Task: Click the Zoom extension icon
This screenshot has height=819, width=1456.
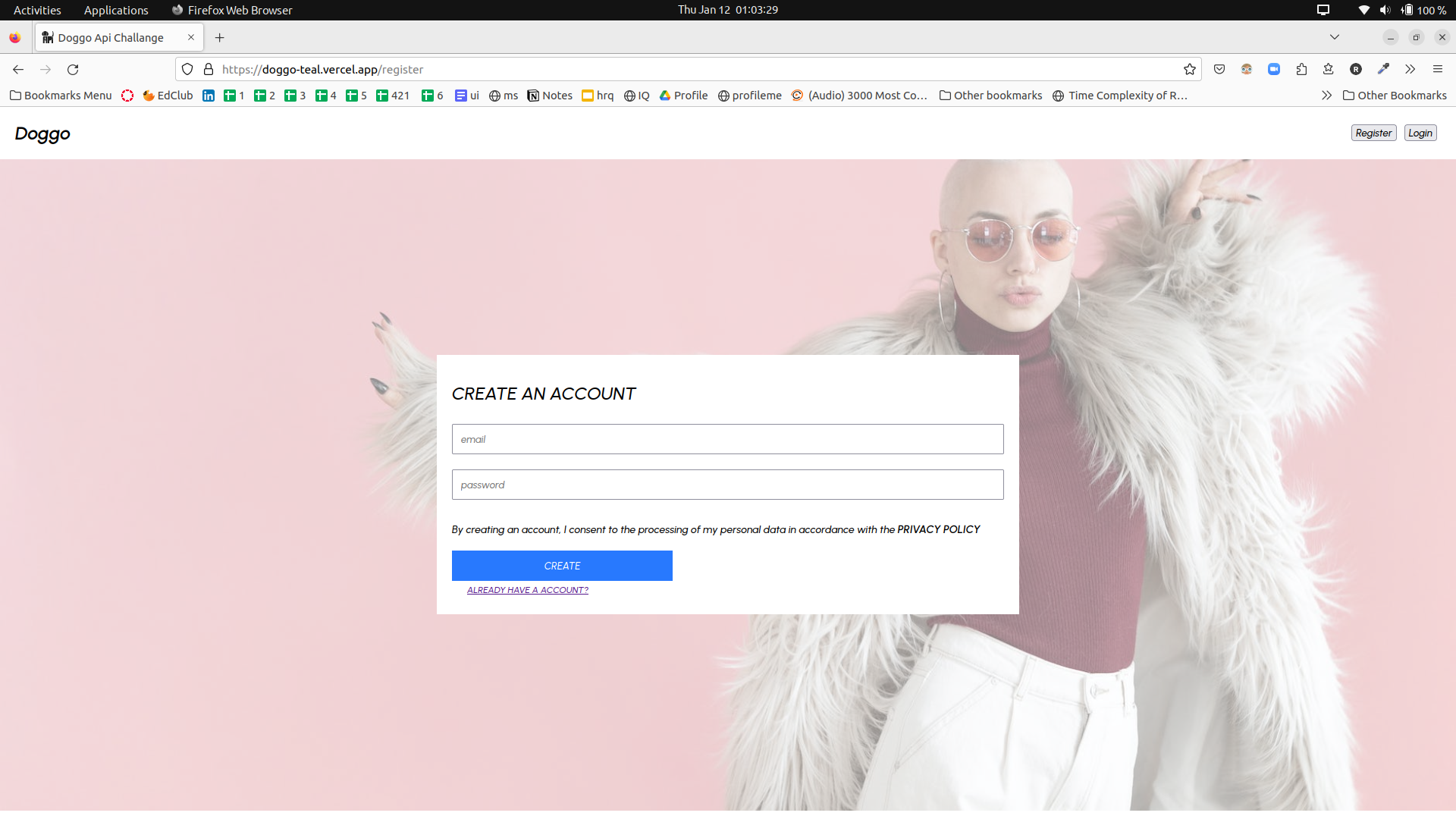Action: (1274, 69)
